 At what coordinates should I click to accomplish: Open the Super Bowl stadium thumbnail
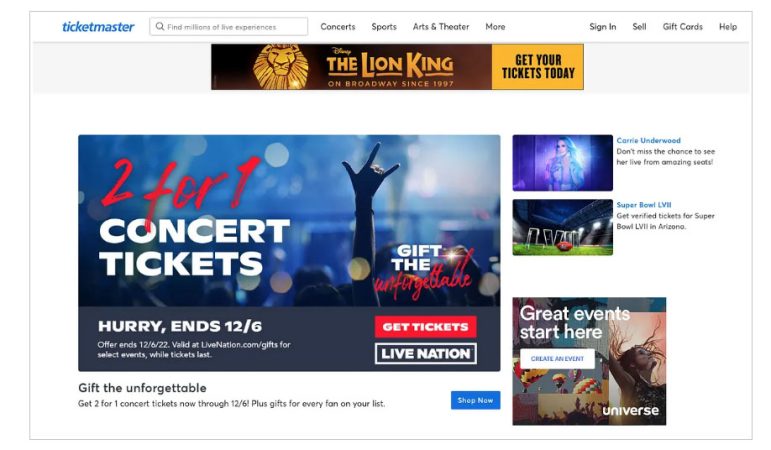(563, 227)
